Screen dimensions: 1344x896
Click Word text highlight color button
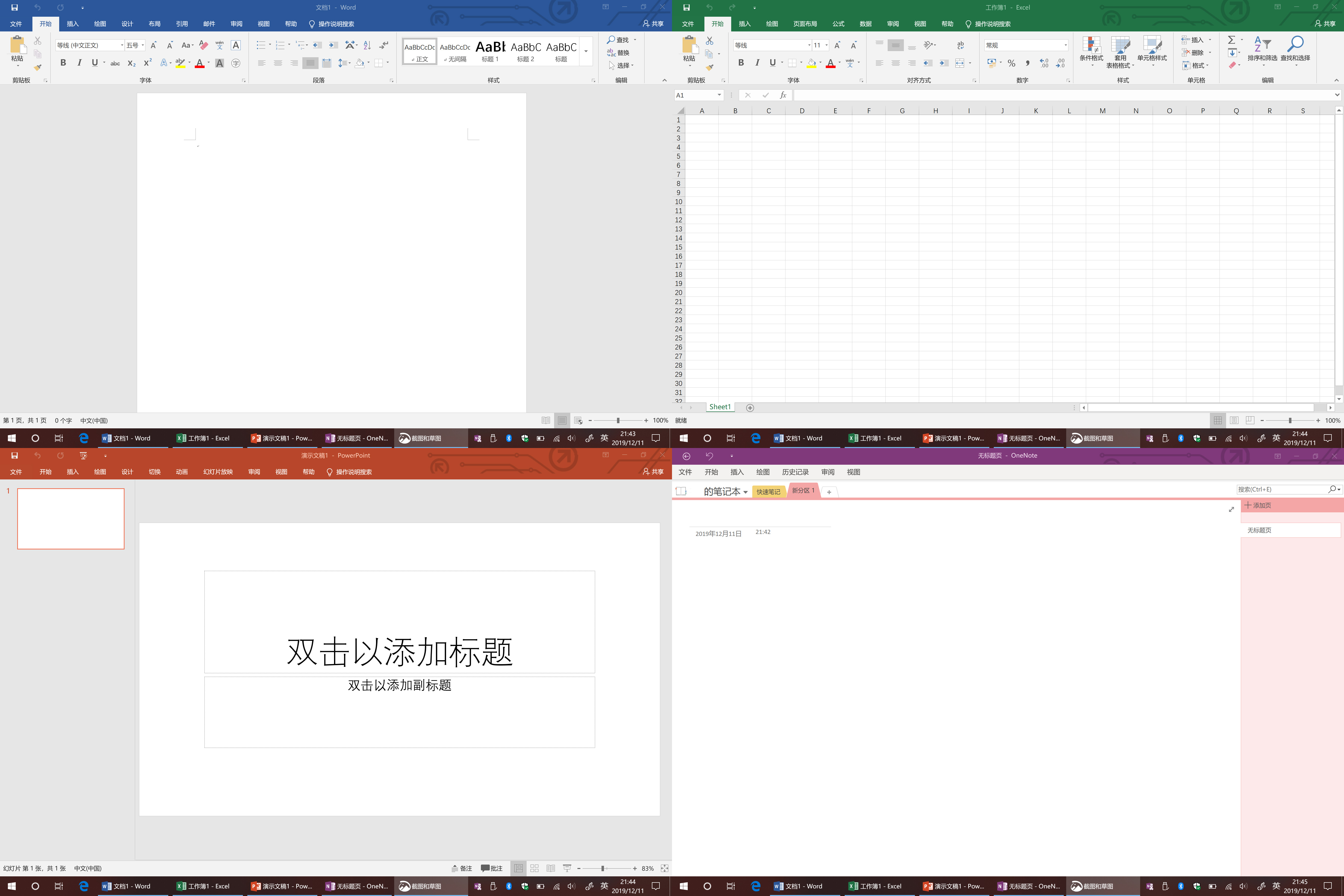click(180, 63)
